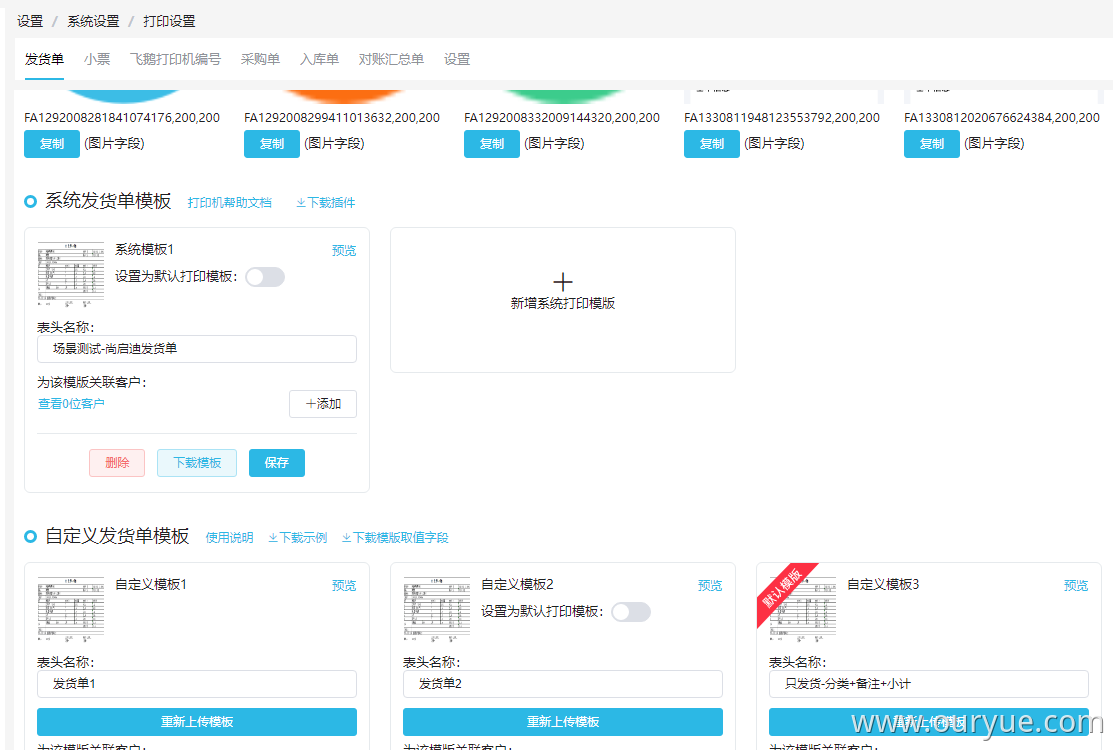Click the 下载插件 download link
This screenshot has width=1113, height=750.
coord(326,203)
